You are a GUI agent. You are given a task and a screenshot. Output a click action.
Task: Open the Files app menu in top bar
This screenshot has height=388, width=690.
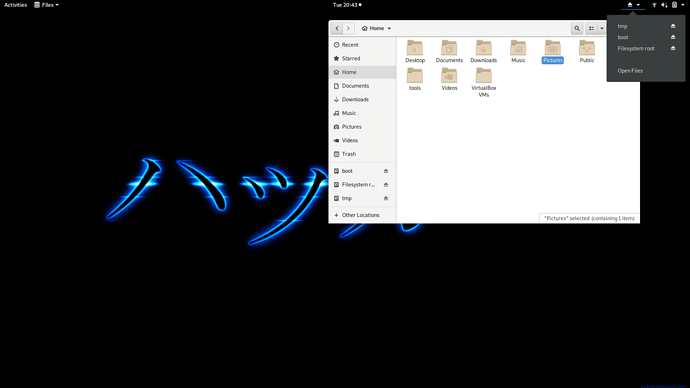pos(46,5)
